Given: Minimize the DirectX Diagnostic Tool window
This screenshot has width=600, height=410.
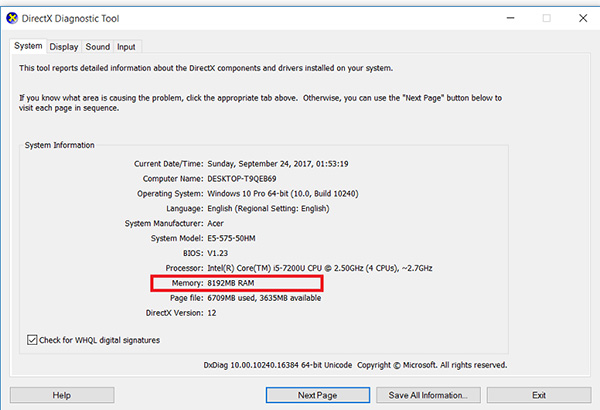Looking at the screenshot, I should (510, 18).
